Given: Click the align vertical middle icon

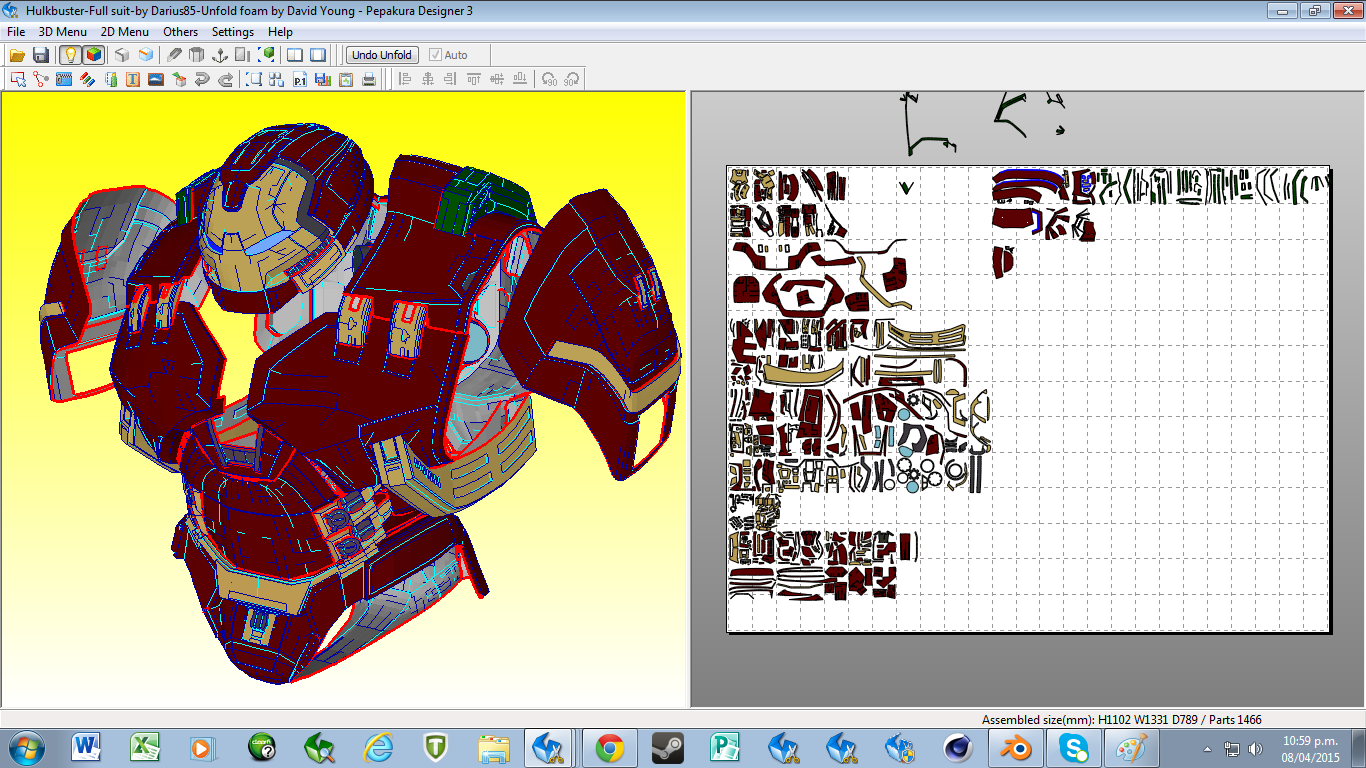Looking at the screenshot, I should coord(497,79).
